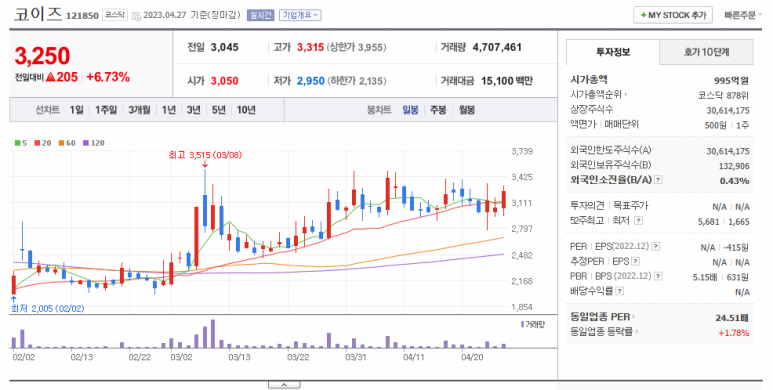This screenshot has height=390, width=773.
Task: Click the 최고 3,515 (03/08) marker
Action: click(x=205, y=155)
